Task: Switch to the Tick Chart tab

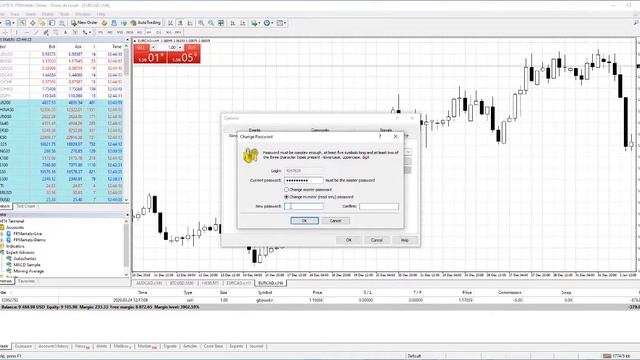Action: (x=27, y=206)
